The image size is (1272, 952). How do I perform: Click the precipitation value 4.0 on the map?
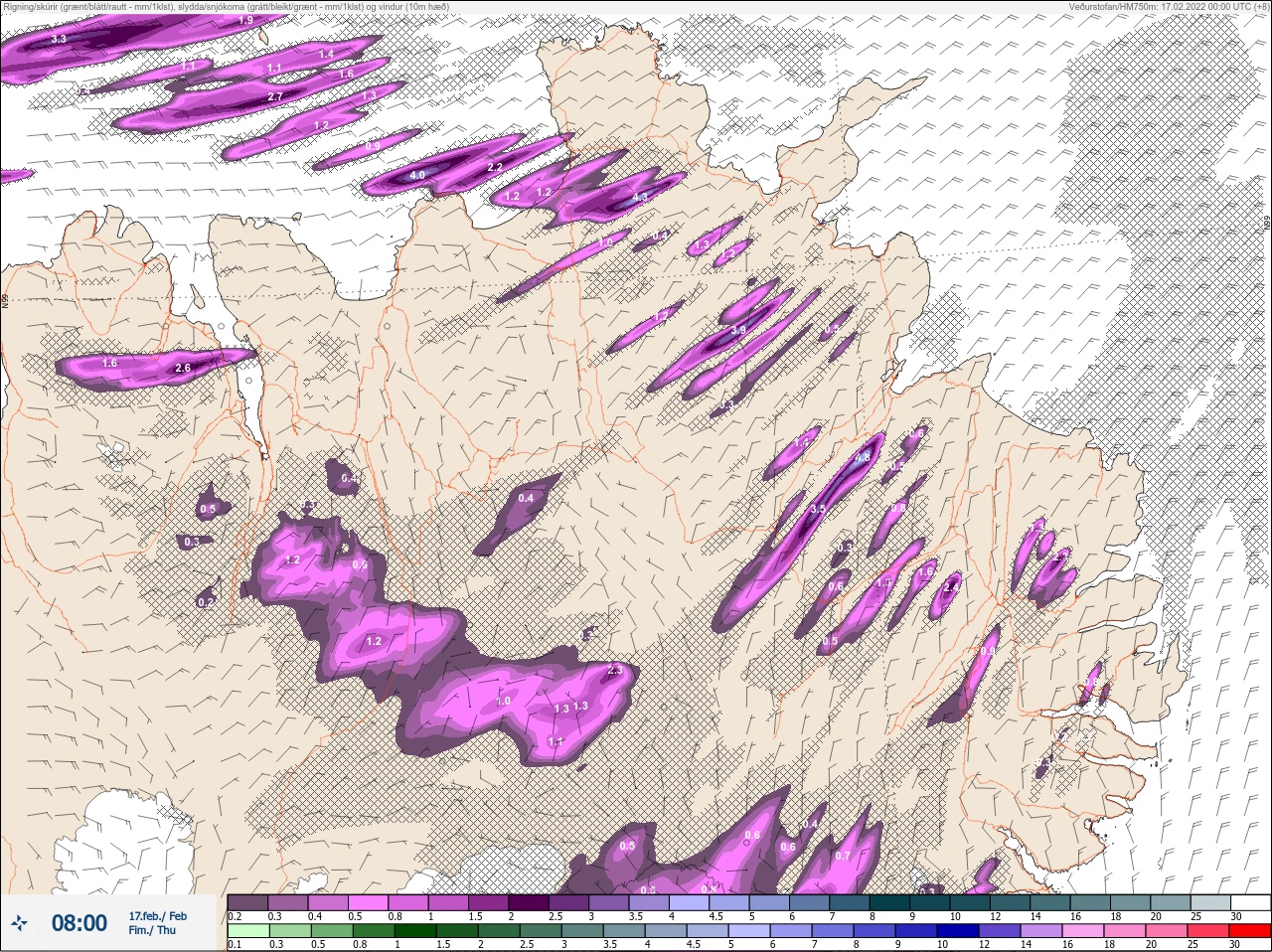(x=417, y=176)
